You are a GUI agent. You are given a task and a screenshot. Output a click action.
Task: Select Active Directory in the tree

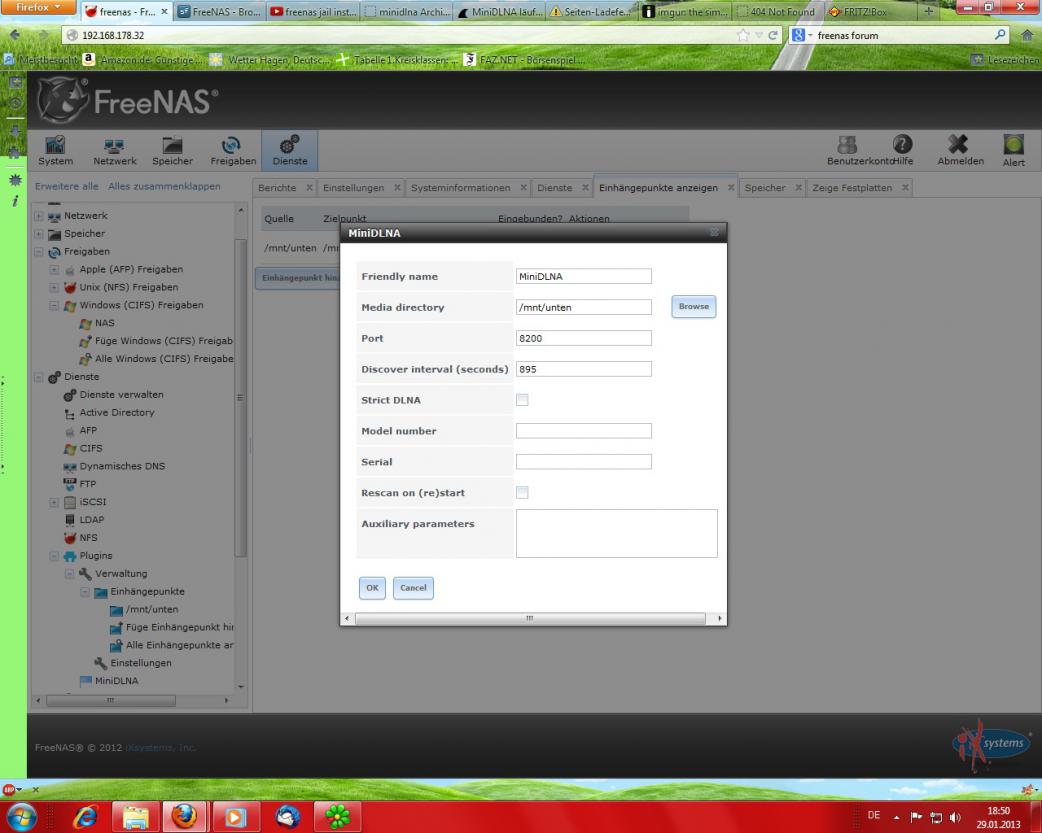coord(117,413)
